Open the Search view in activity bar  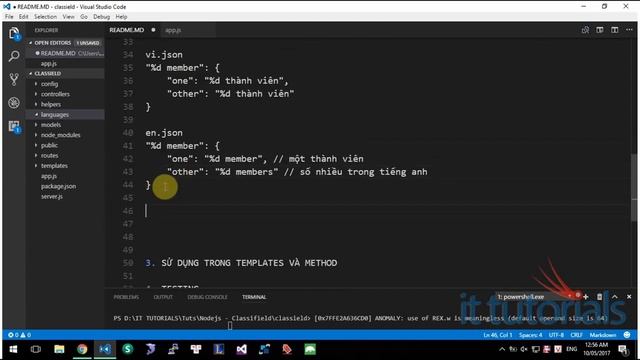coord(14,56)
